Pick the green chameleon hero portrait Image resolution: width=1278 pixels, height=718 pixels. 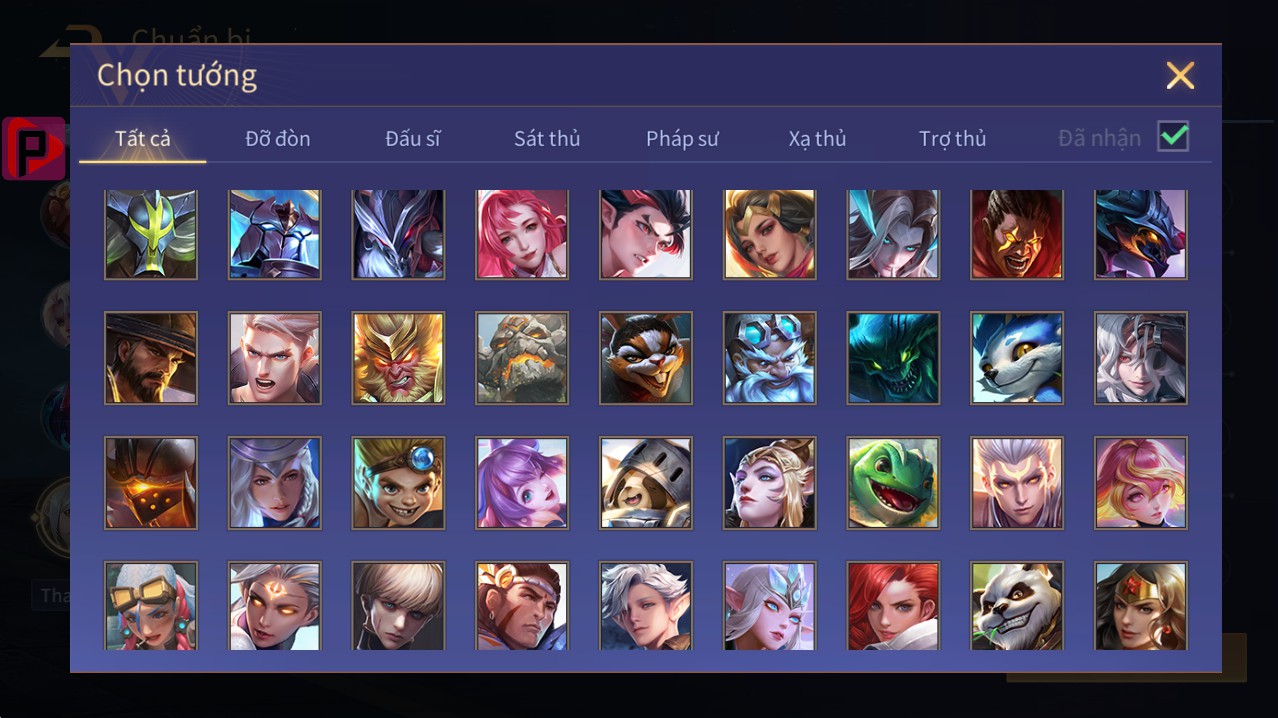(893, 483)
